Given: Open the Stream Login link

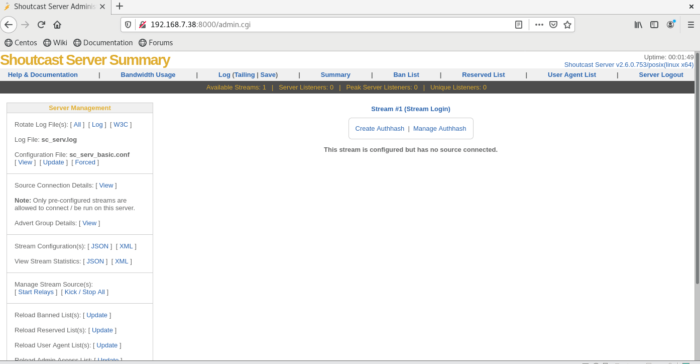Looking at the screenshot, I should [427, 109].
